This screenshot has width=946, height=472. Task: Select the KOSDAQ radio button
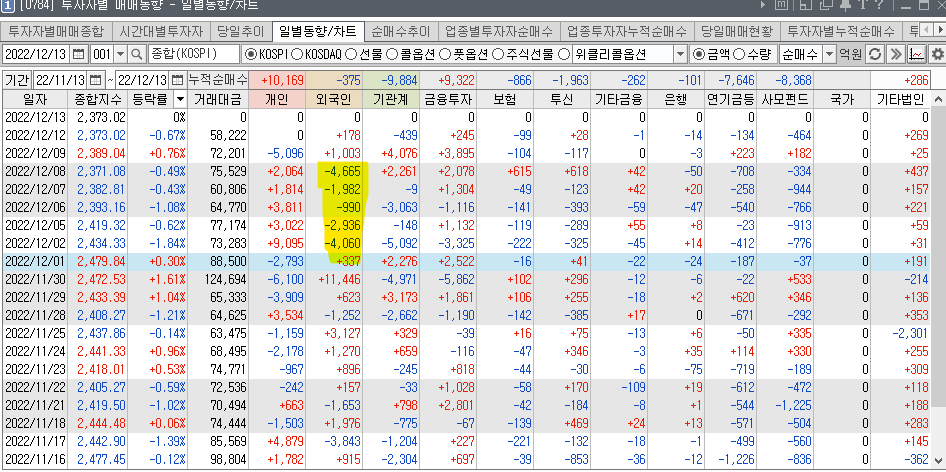click(x=304, y=54)
